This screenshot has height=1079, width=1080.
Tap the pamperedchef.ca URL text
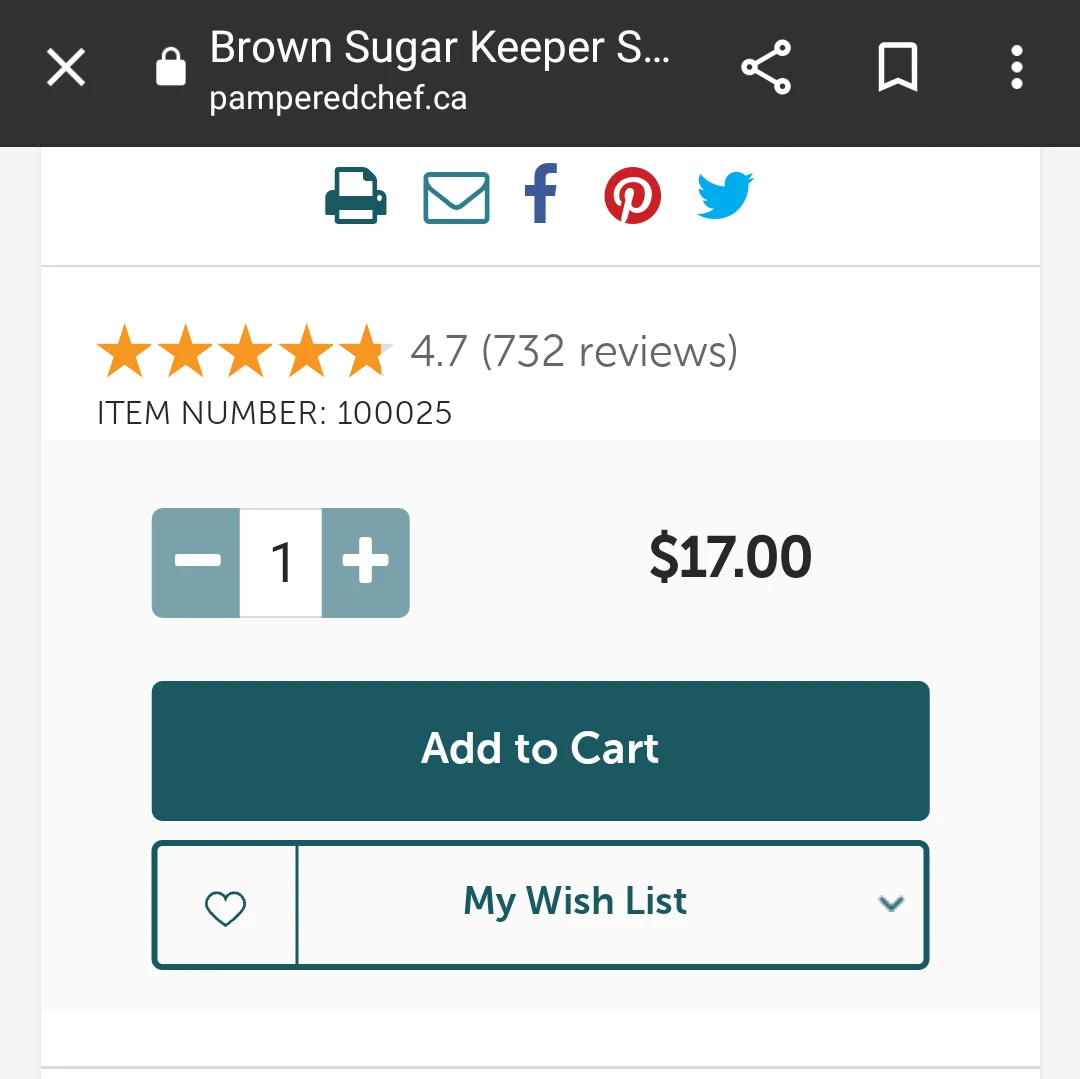pos(338,98)
